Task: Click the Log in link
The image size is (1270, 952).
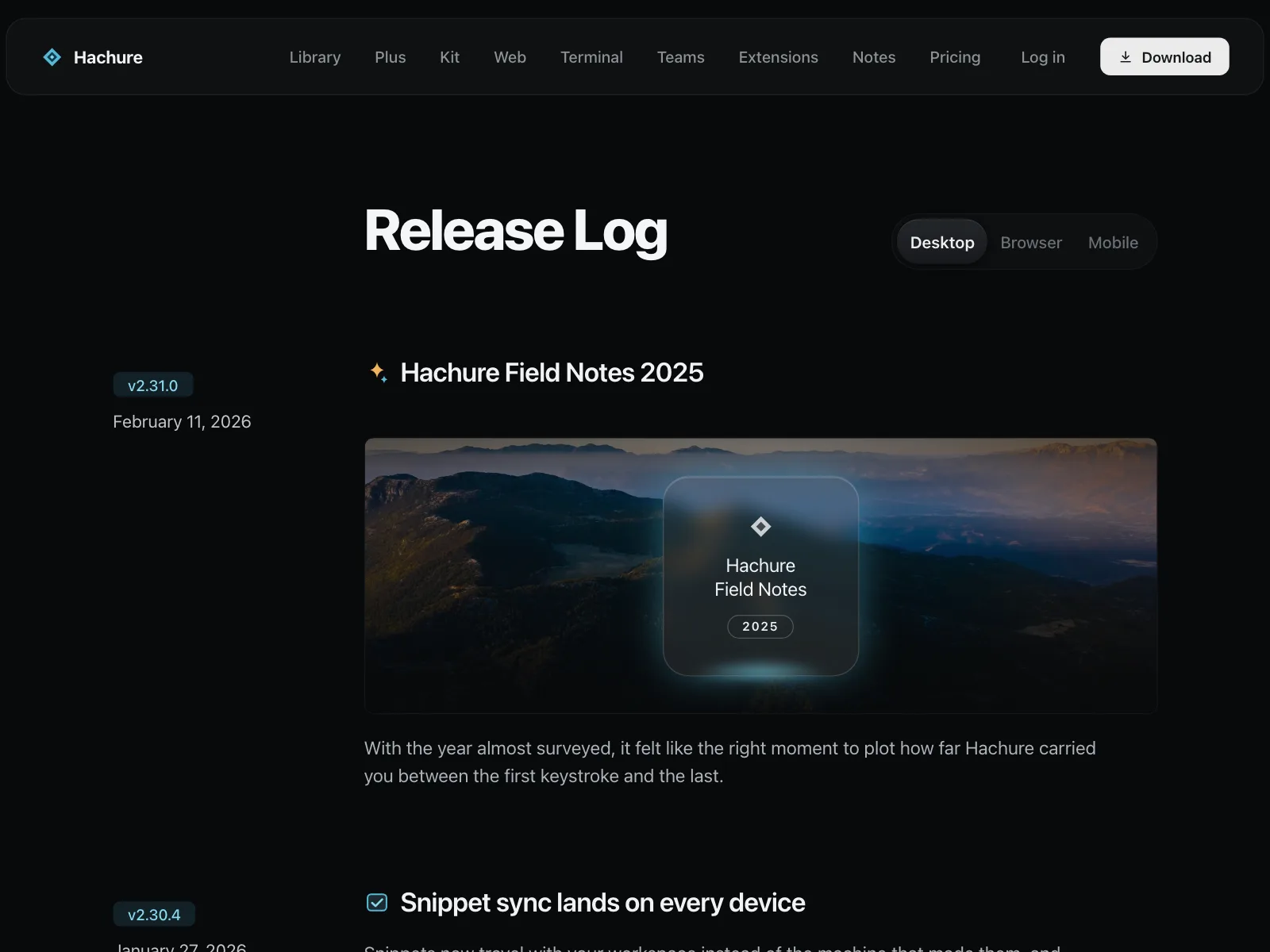Action: [x=1043, y=57]
